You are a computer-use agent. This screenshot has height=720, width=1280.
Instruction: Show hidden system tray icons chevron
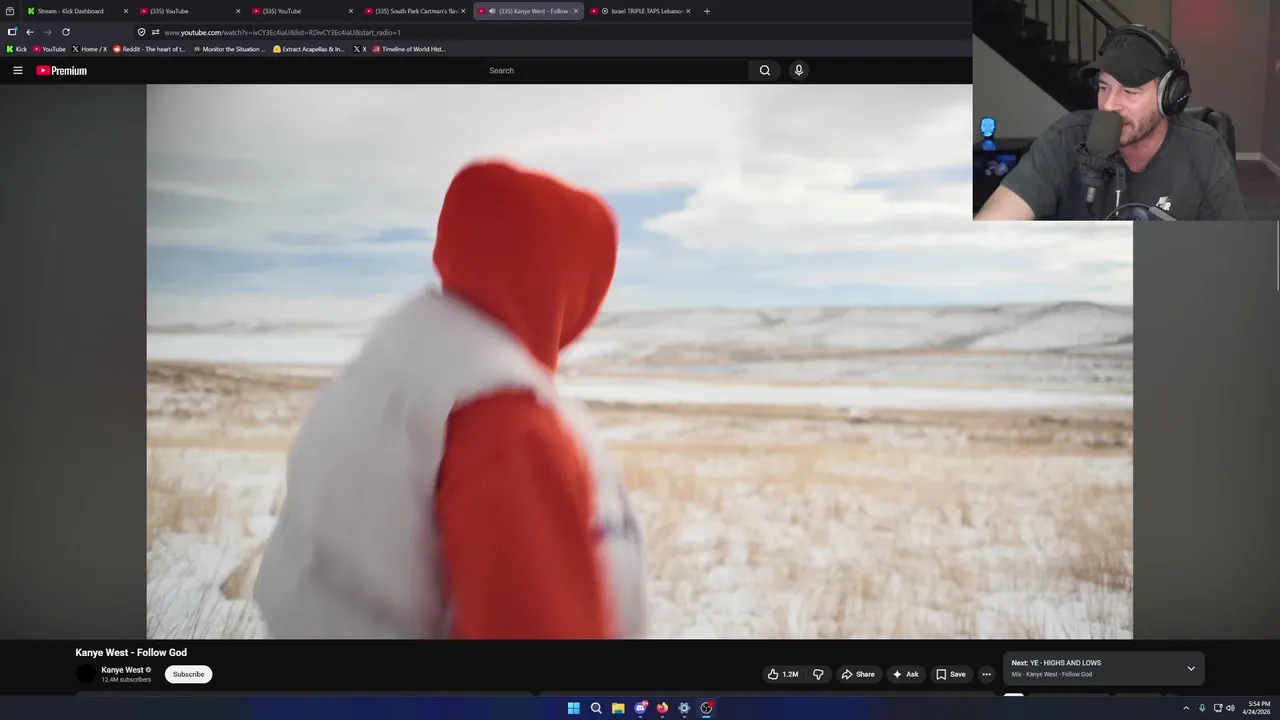coord(1186,708)
